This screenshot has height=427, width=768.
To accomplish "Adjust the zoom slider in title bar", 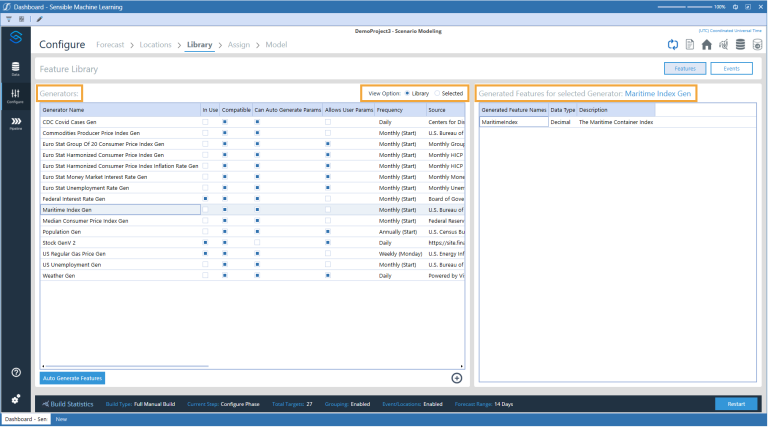I will coord(691,6).
